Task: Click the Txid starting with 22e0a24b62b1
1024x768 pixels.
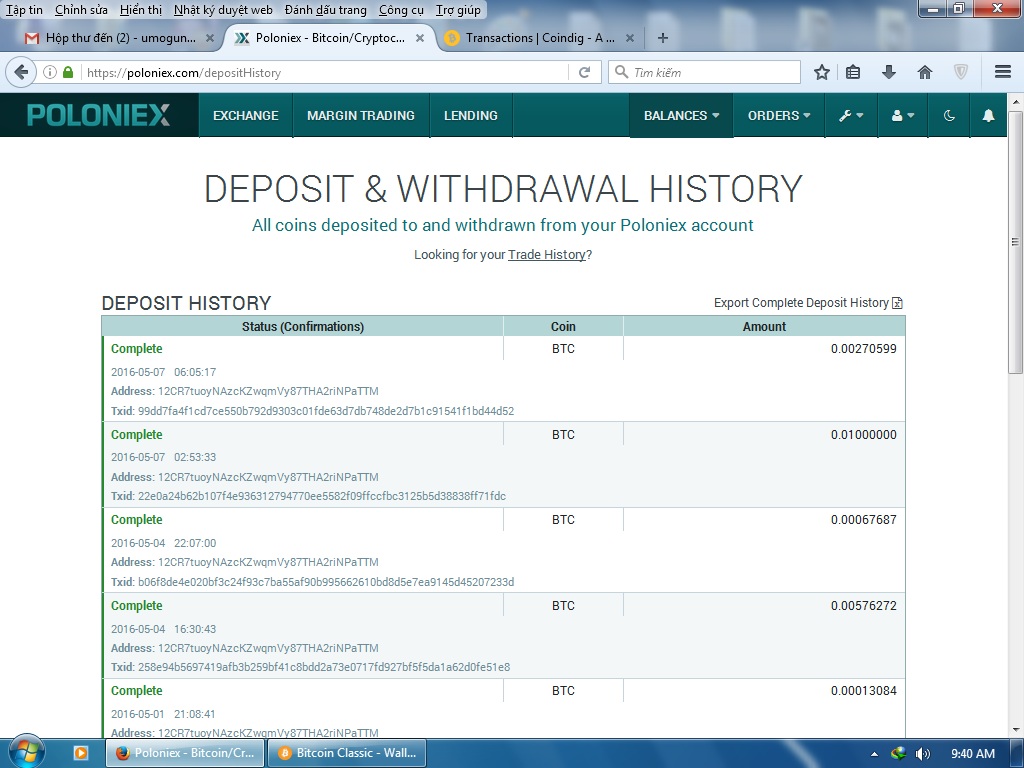Action: click(322, 496)
